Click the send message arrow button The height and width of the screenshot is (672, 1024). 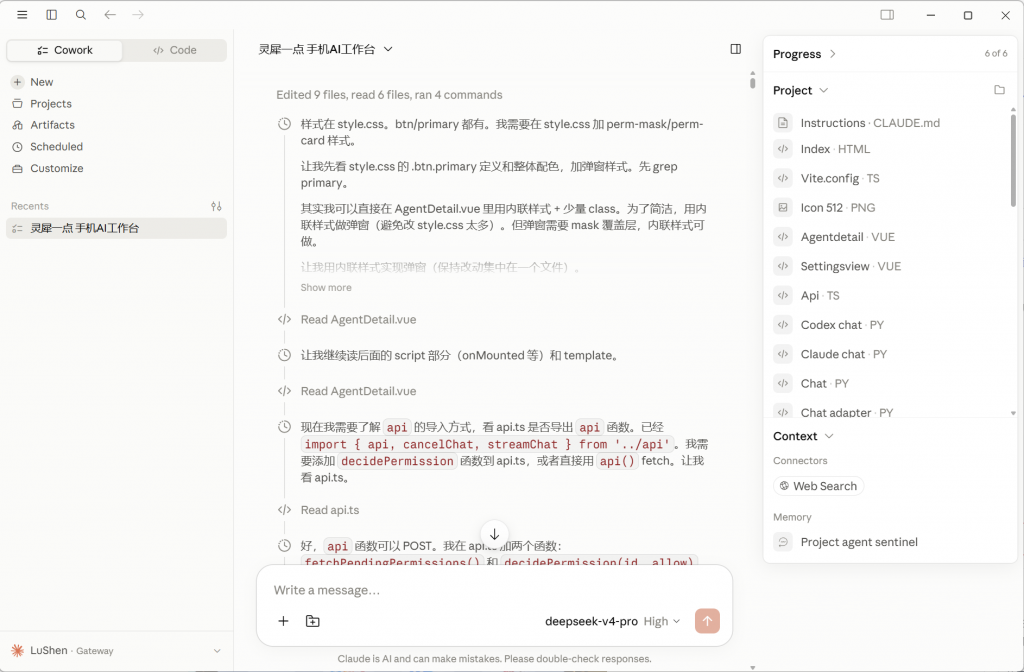coord(707,621)
